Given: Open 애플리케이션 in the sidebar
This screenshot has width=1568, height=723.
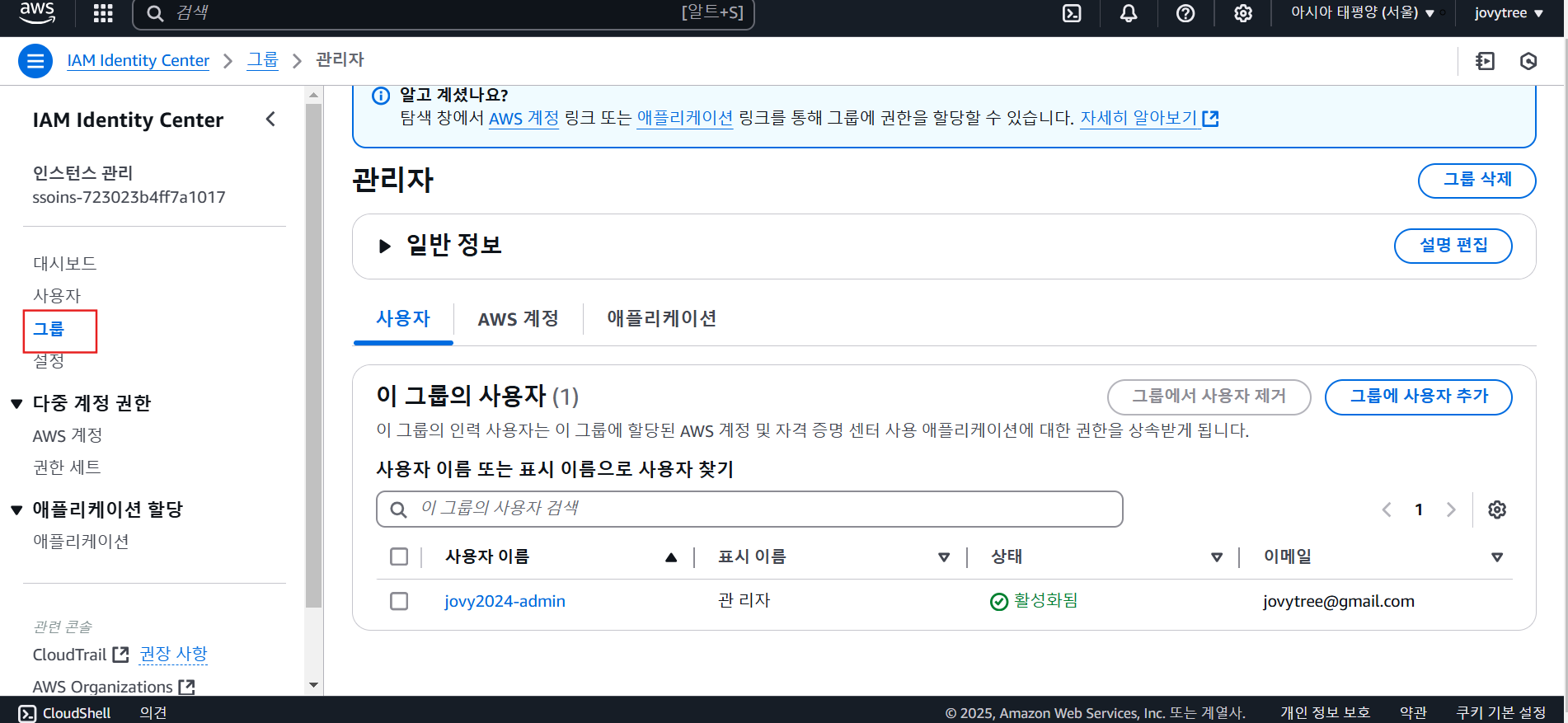Looking at the screenshot, I should [x=81, y=542].
